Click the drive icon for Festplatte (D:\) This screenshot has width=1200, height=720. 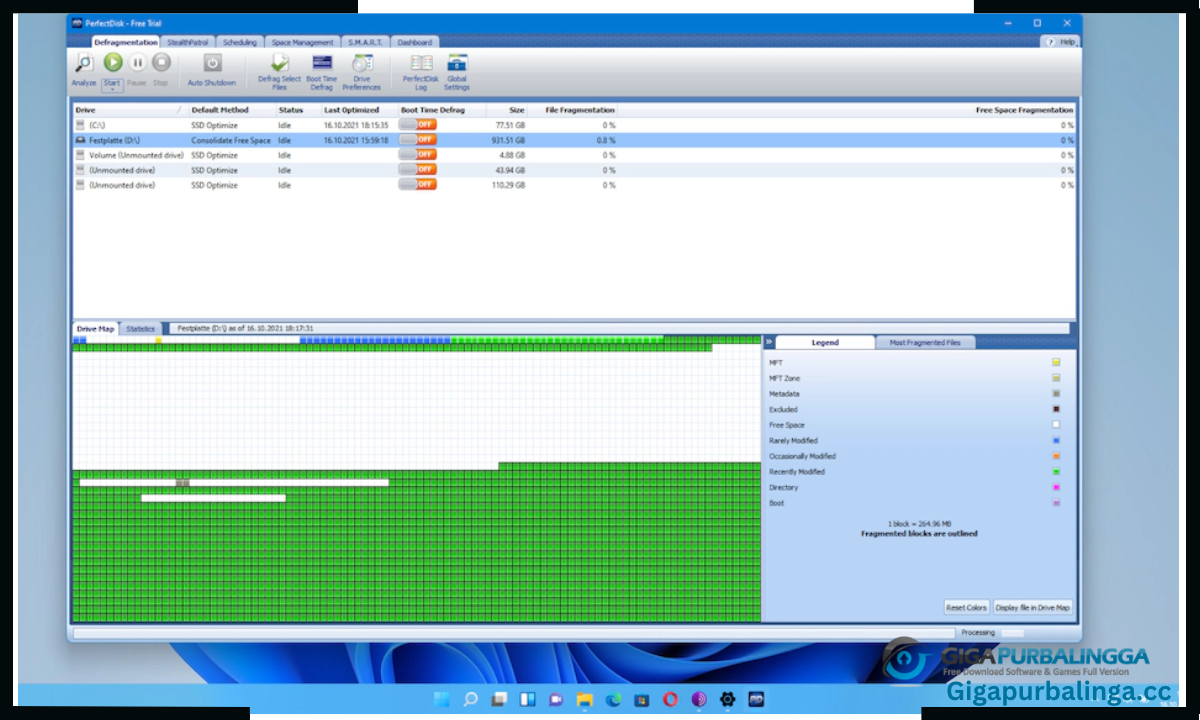pyautogui.click(x=80, y=140)
